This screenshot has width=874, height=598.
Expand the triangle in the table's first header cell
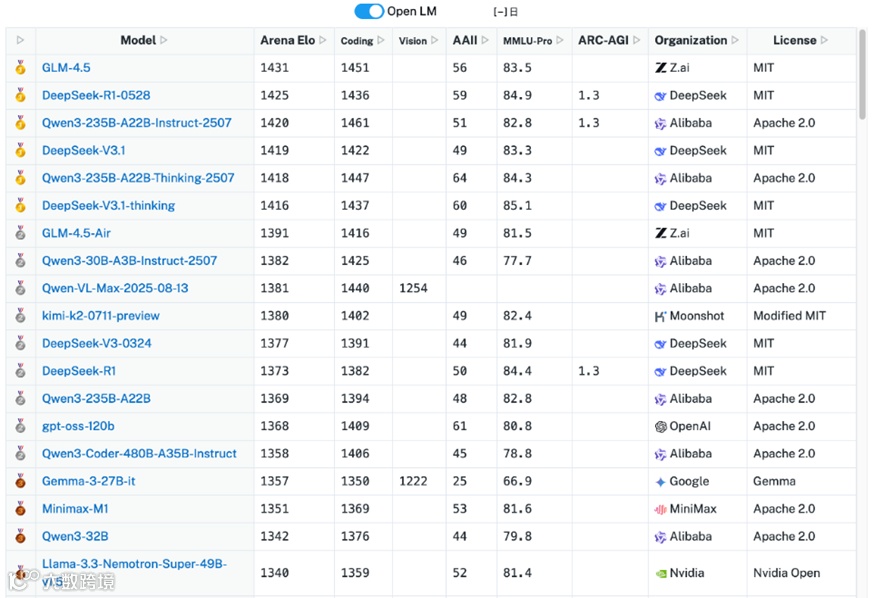click(21, 40)
